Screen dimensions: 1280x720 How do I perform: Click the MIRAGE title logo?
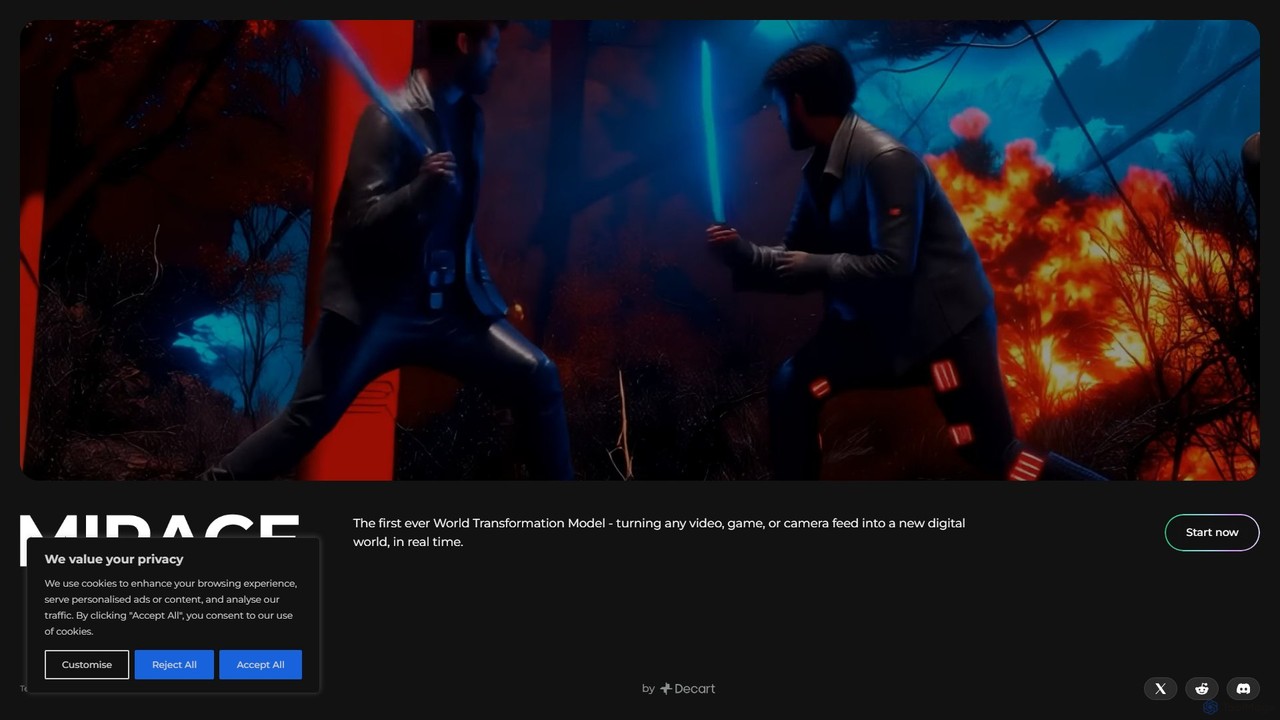pyautogui.click(x=160, y=527)
